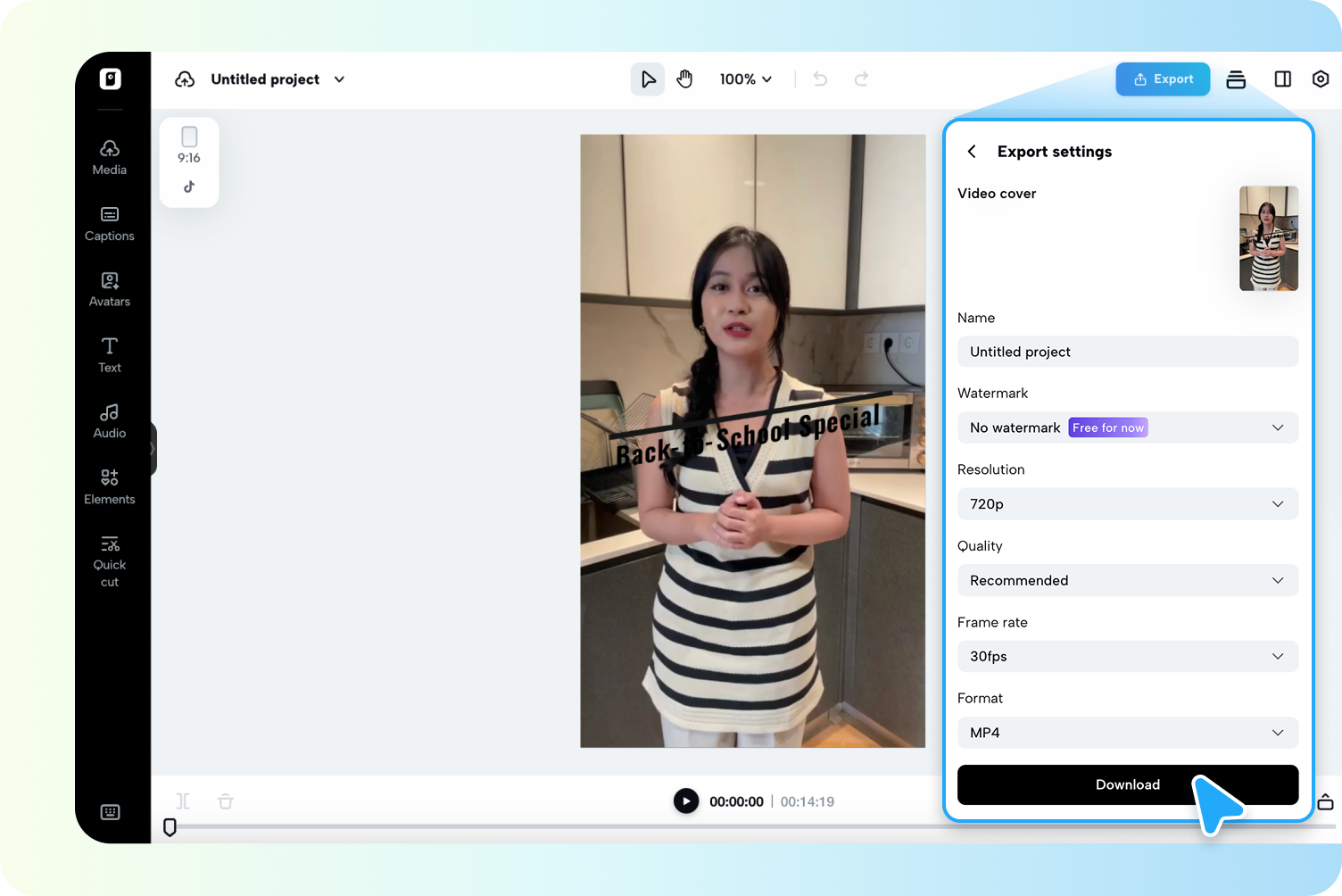Go back from Export settings

972,152
